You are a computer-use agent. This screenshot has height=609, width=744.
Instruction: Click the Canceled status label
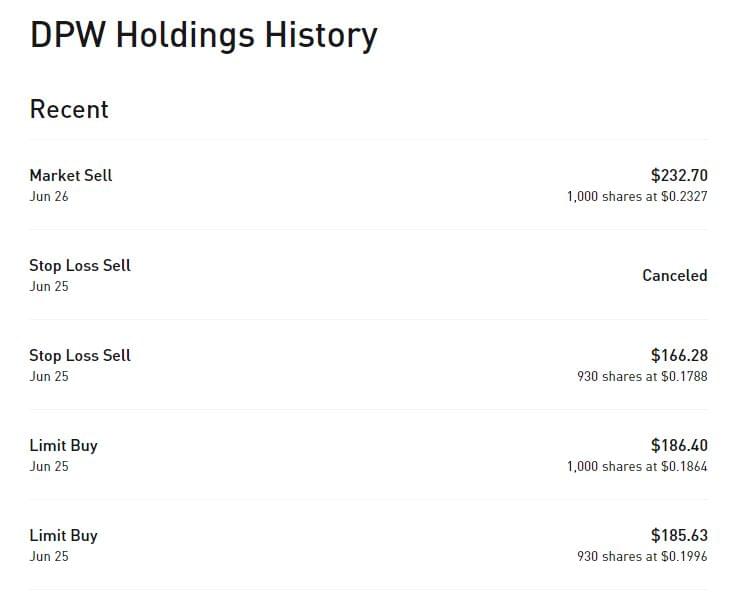click(x=674, y=275)
